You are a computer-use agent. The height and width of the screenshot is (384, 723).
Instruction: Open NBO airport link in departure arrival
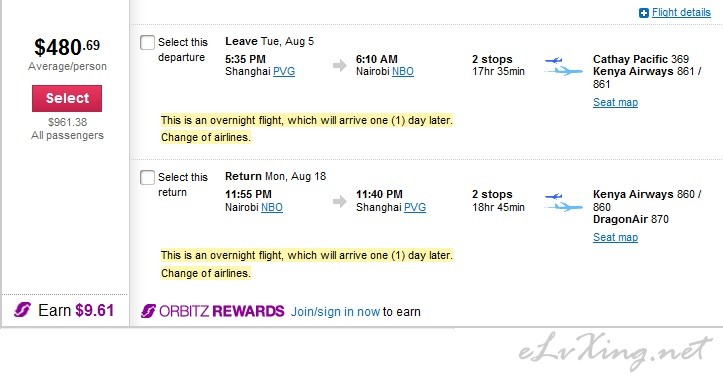pos(403,71)
